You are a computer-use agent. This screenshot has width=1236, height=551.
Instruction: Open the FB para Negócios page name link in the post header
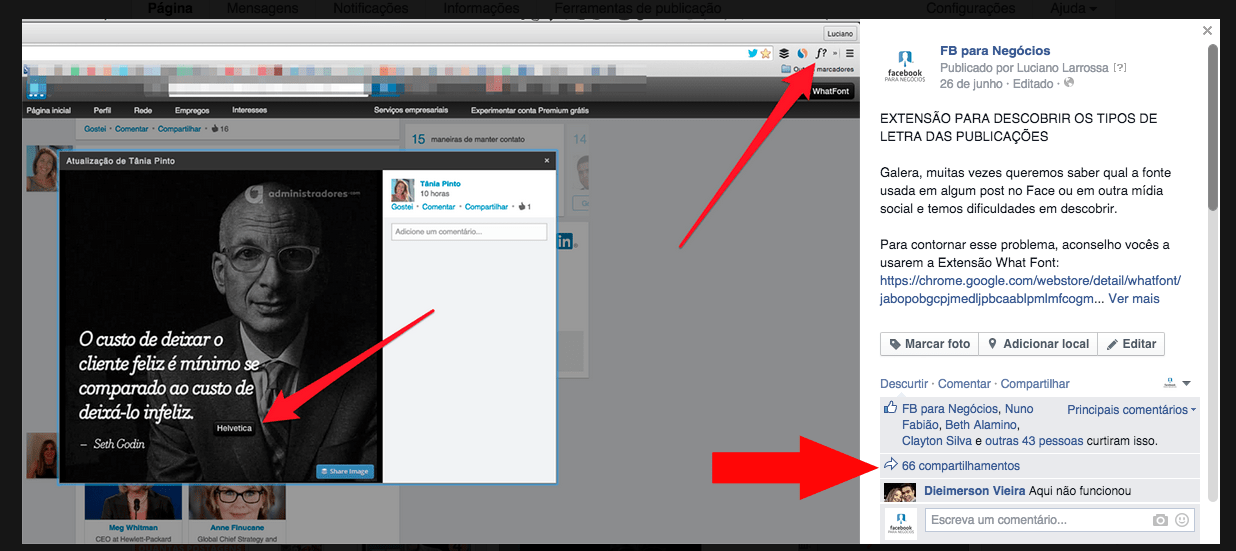coord(995,51)
